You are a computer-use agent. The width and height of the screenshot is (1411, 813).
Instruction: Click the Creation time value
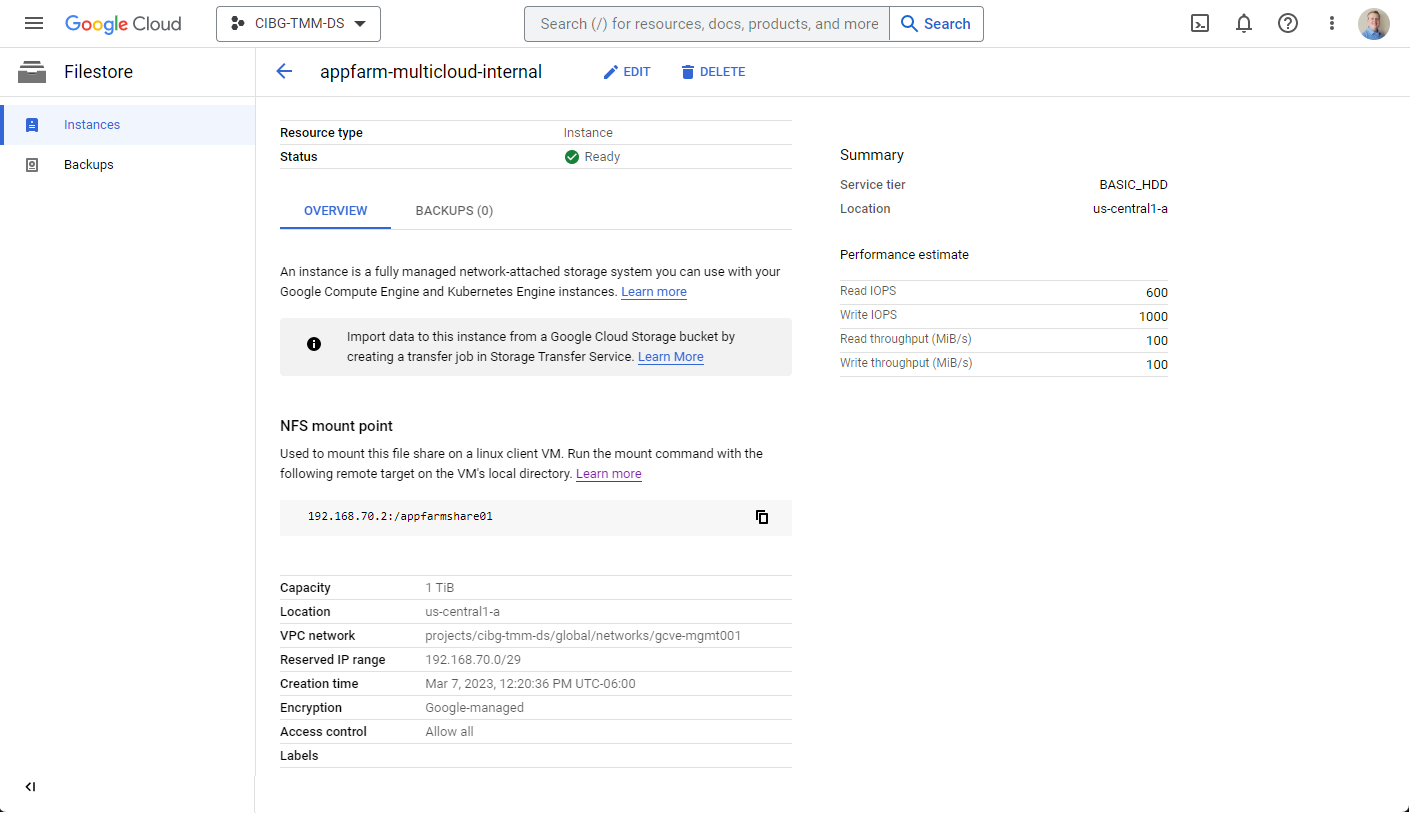(x=530, y=684)
